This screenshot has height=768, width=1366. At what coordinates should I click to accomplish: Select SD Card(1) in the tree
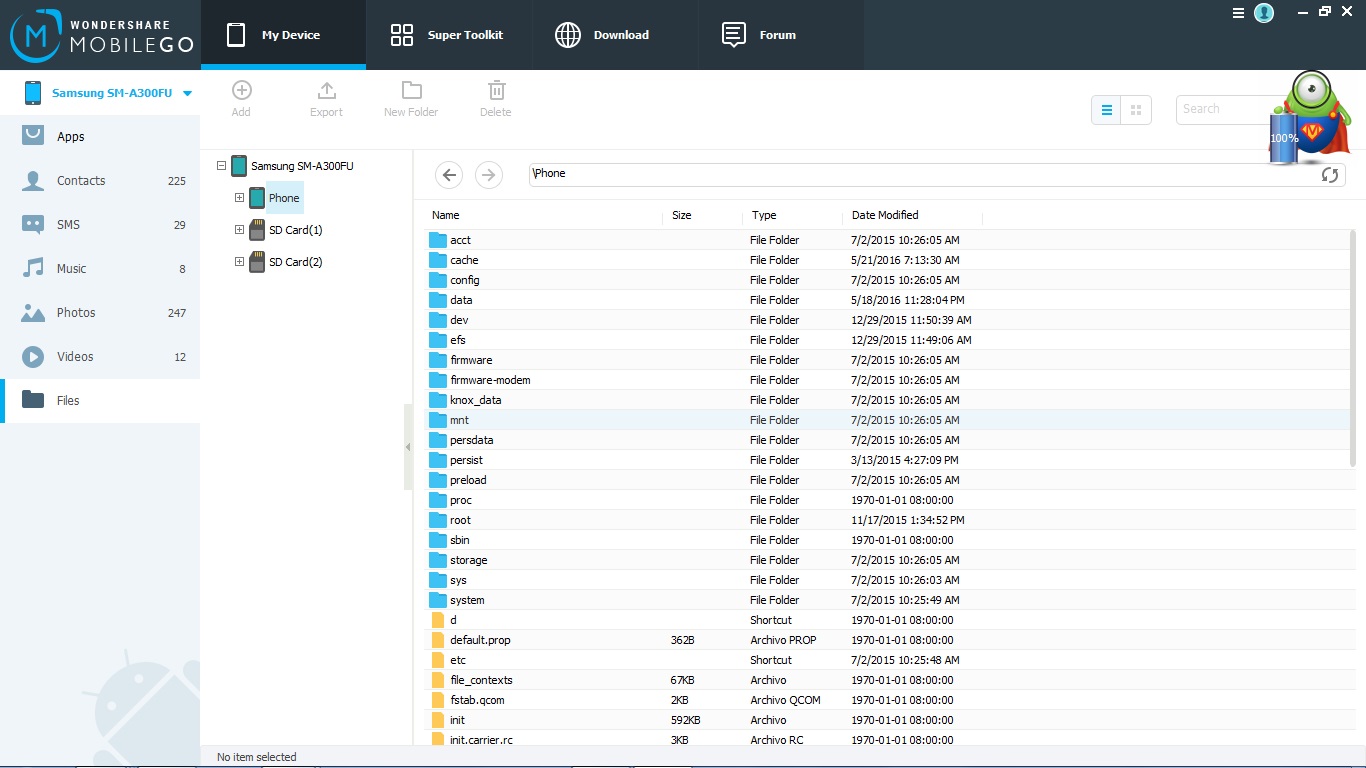point(295,230)
